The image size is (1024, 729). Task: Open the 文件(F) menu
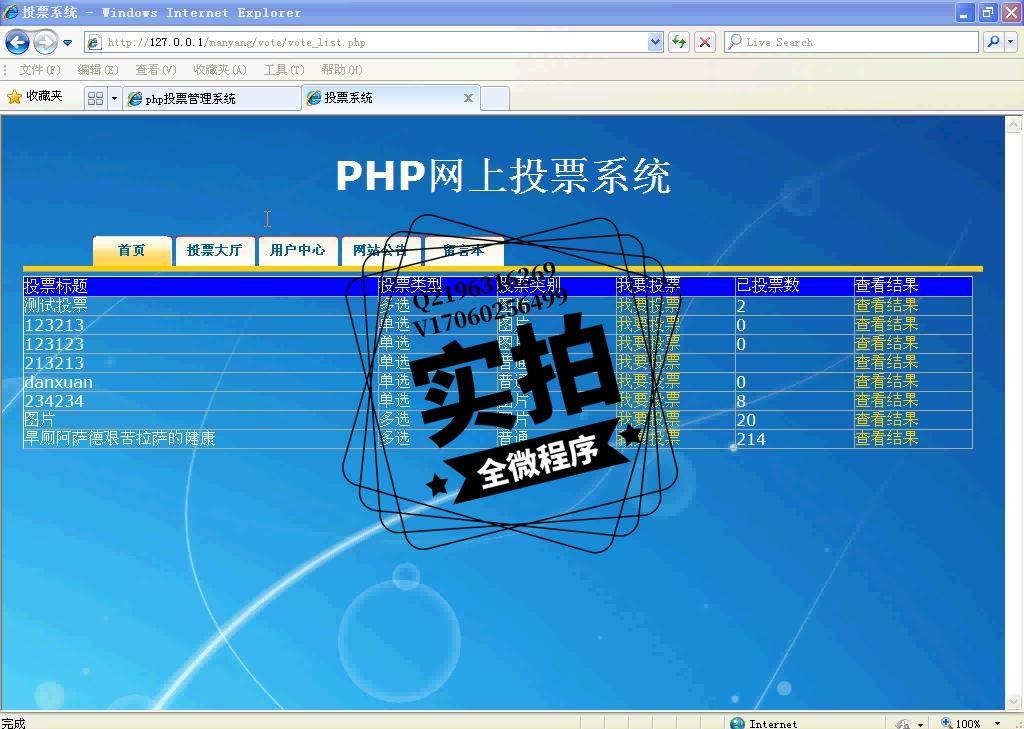point(39,70)
